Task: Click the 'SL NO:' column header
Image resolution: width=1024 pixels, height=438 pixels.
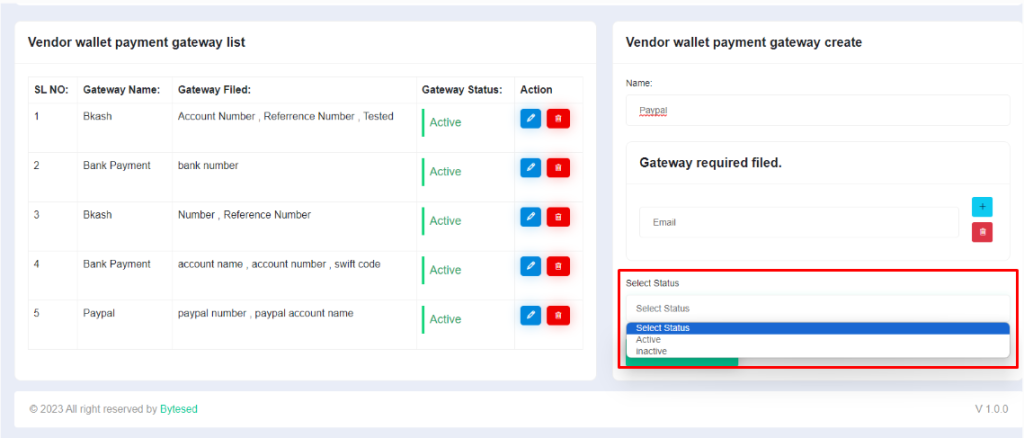Action: 51,90
